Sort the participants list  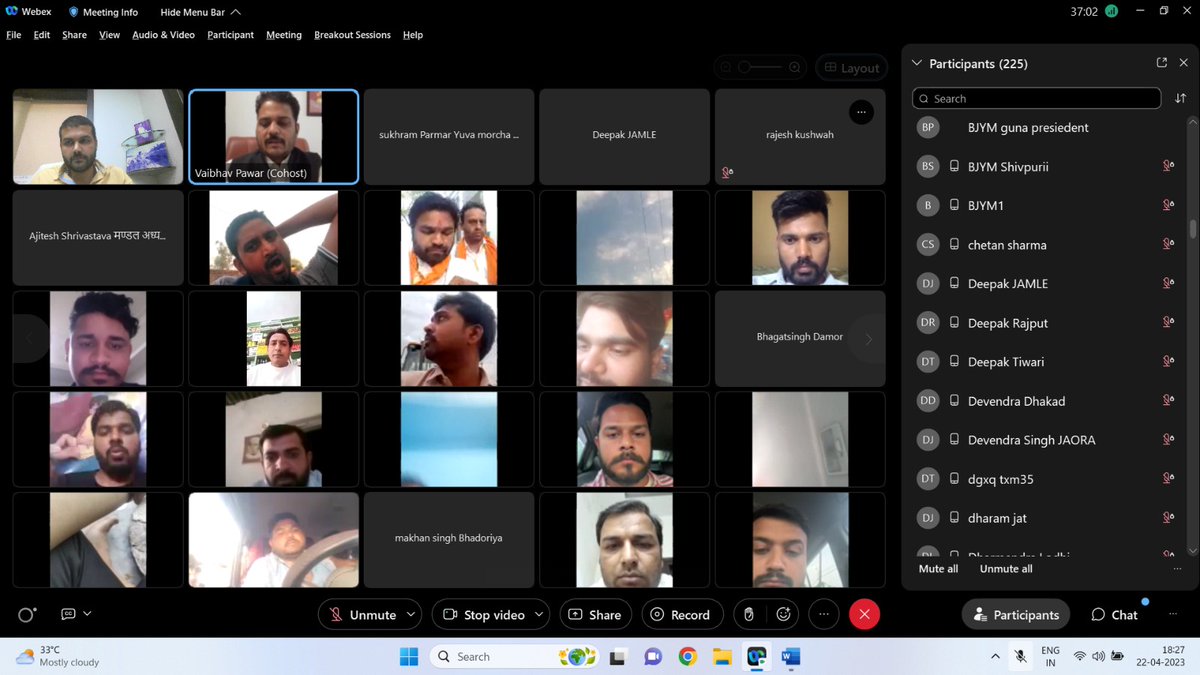point(1181,98)
